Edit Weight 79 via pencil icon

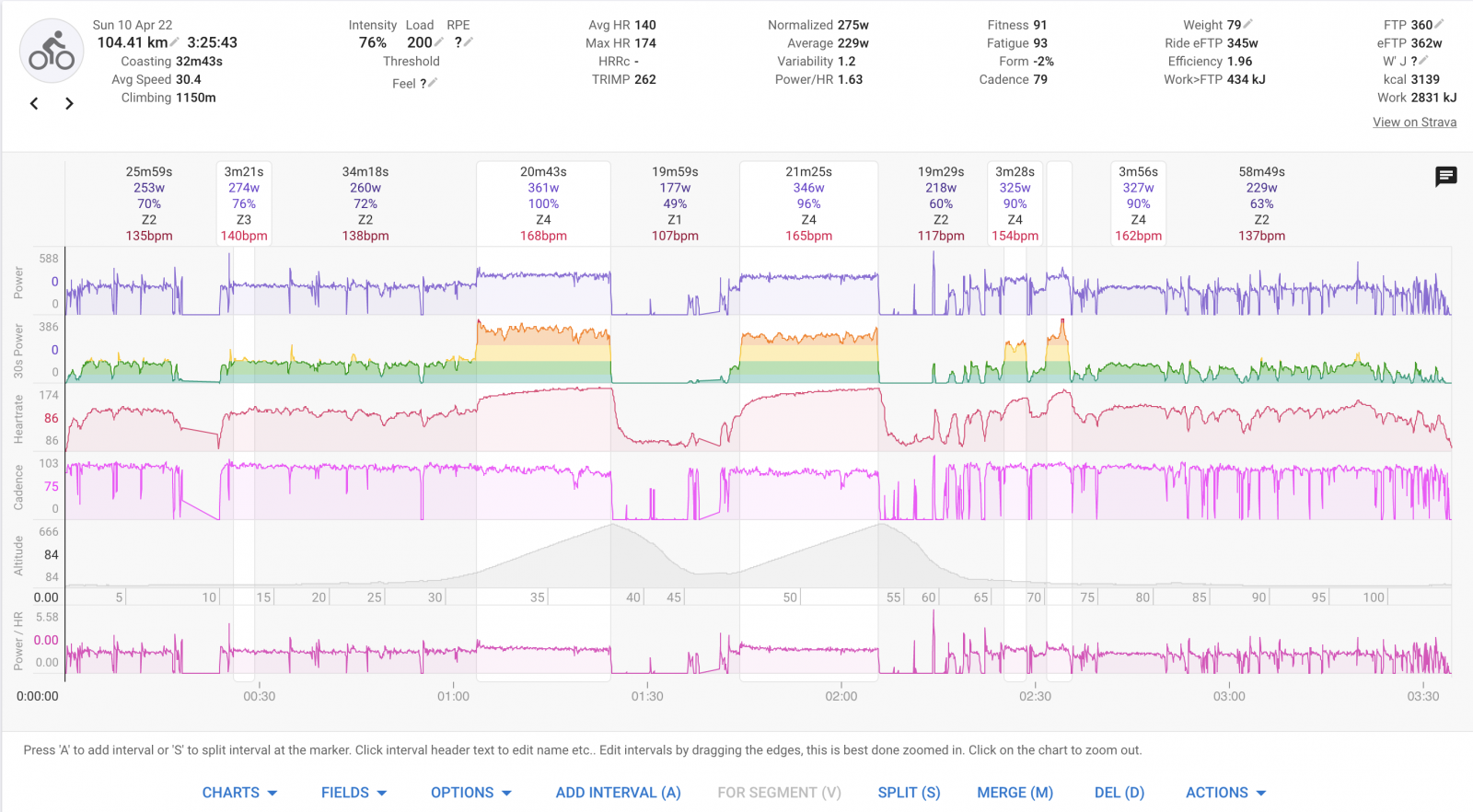1248,25
